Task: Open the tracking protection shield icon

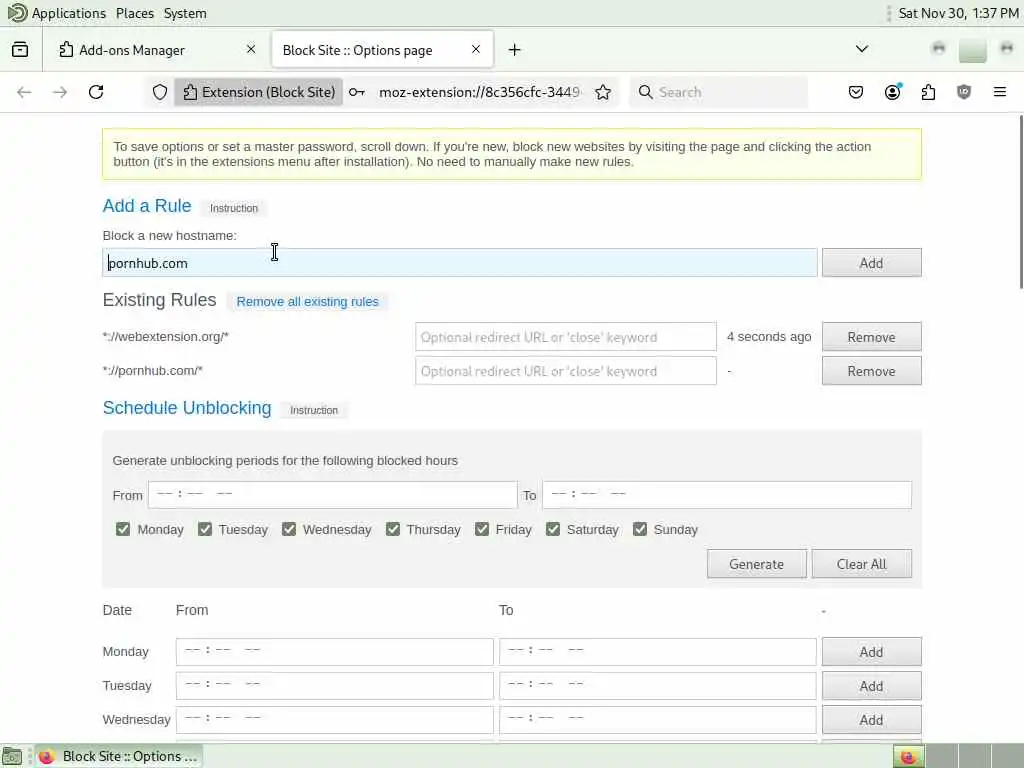Action: tap(160, 92)
